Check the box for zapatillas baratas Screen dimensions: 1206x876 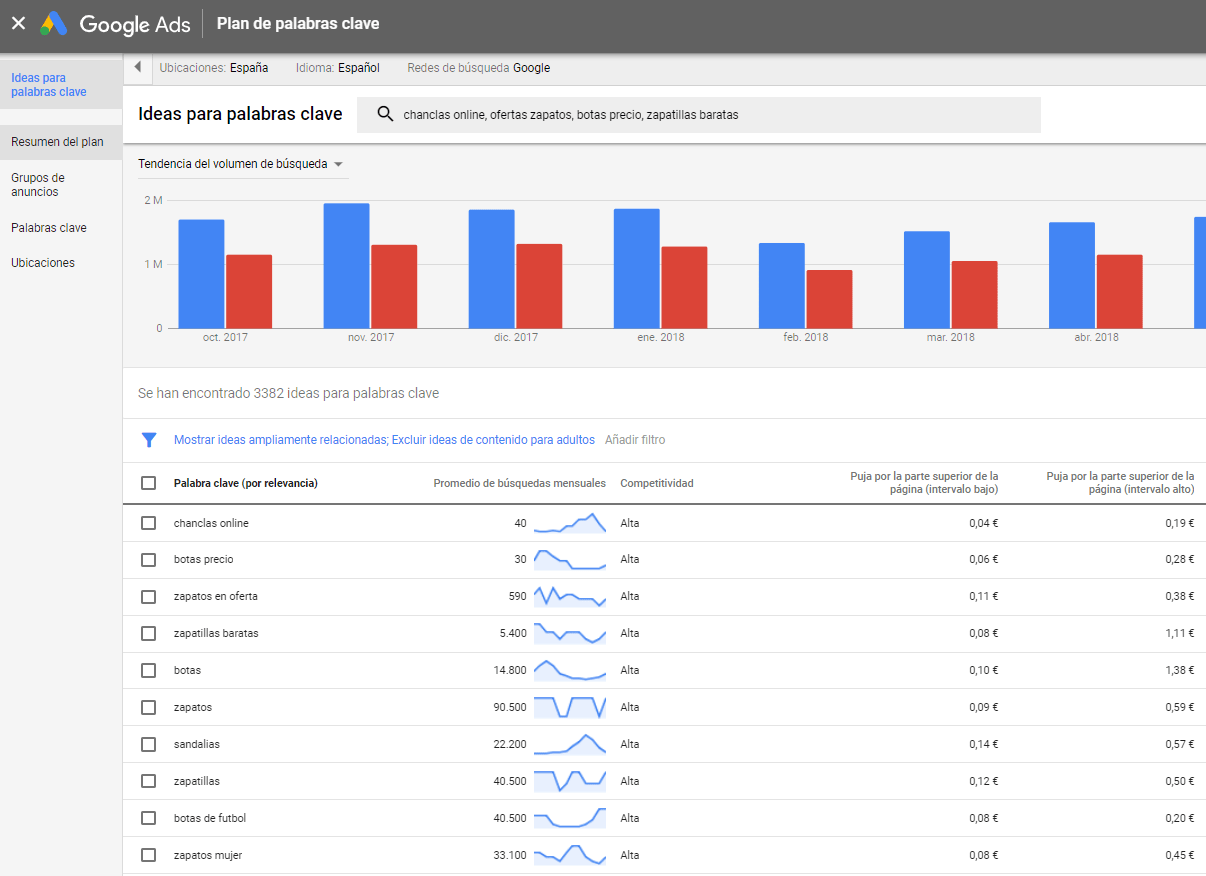(x=149, y=634)
